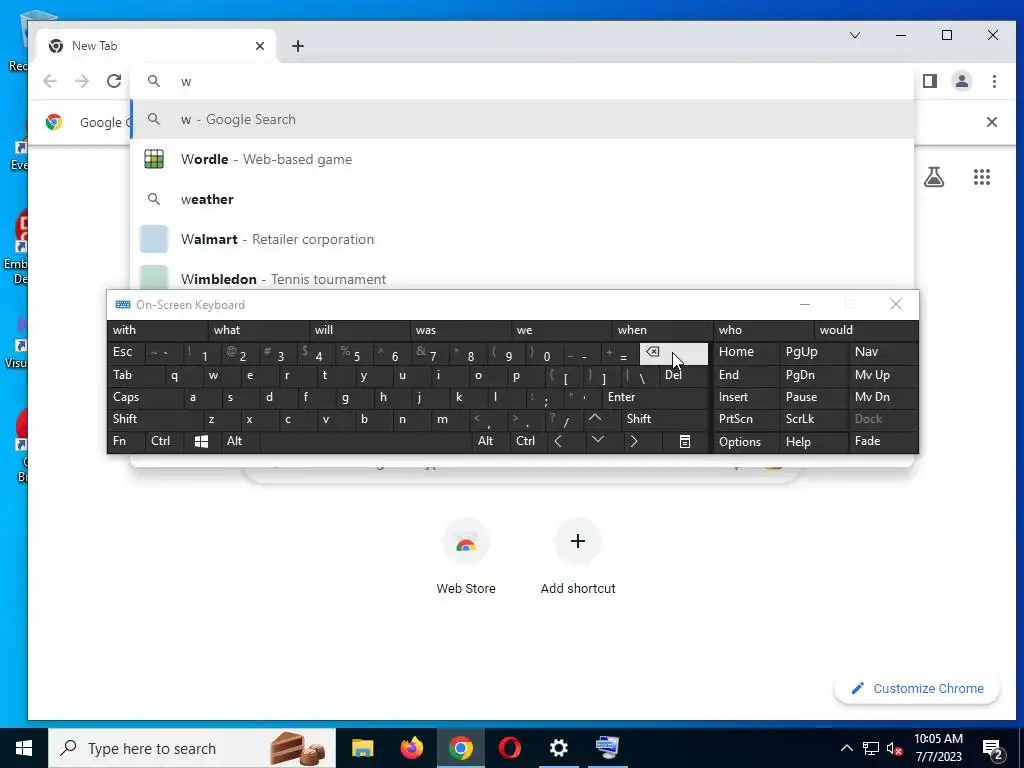
Task: Choose predicted word 'with'
Action: [x=157, y=330]
